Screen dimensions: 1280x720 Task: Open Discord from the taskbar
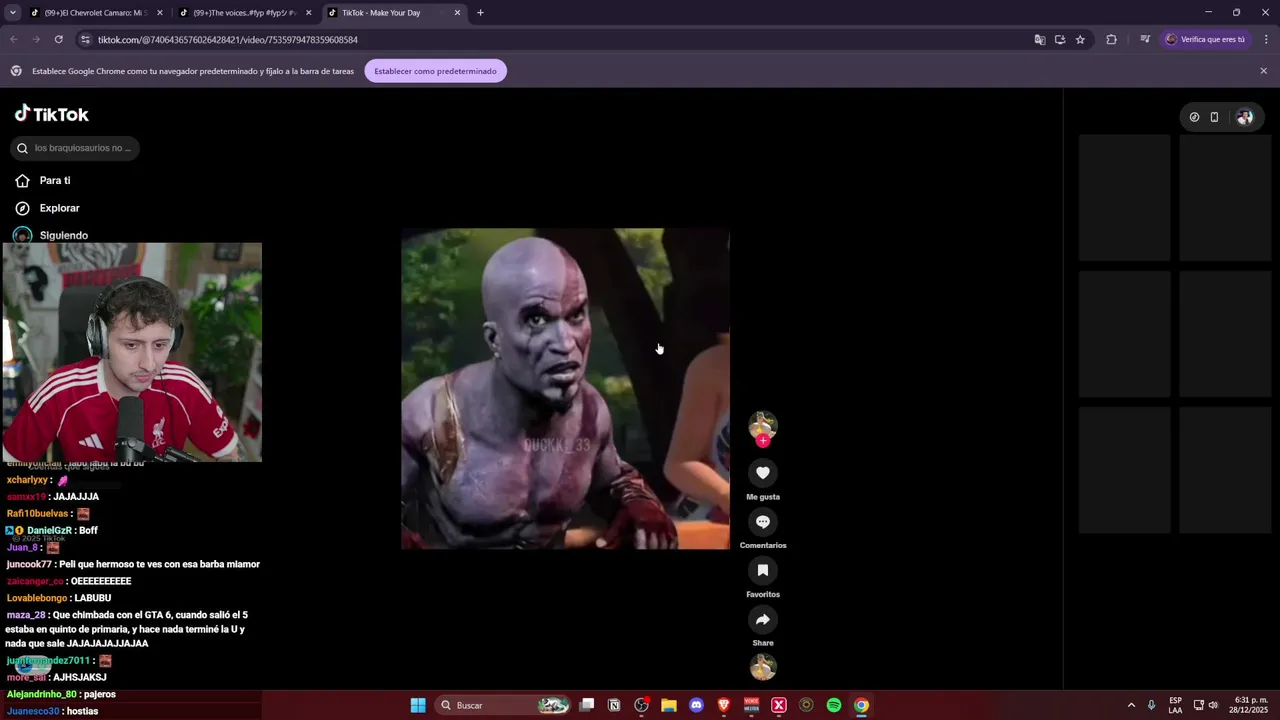[x=696, y=705]
